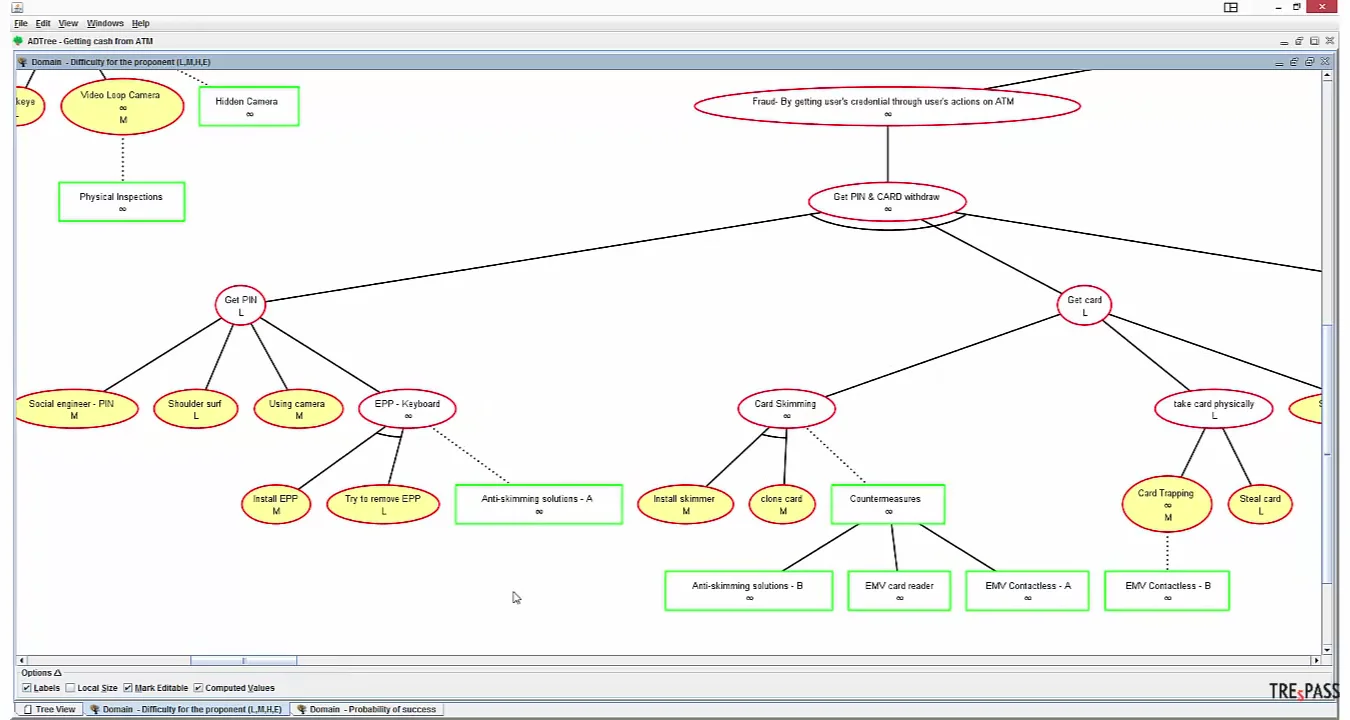Select the Anti-skimming solutions - A countermeasure node
The height and width of the screenshot is (720, 1350).
pyautogui.click(x=538, y=504)
